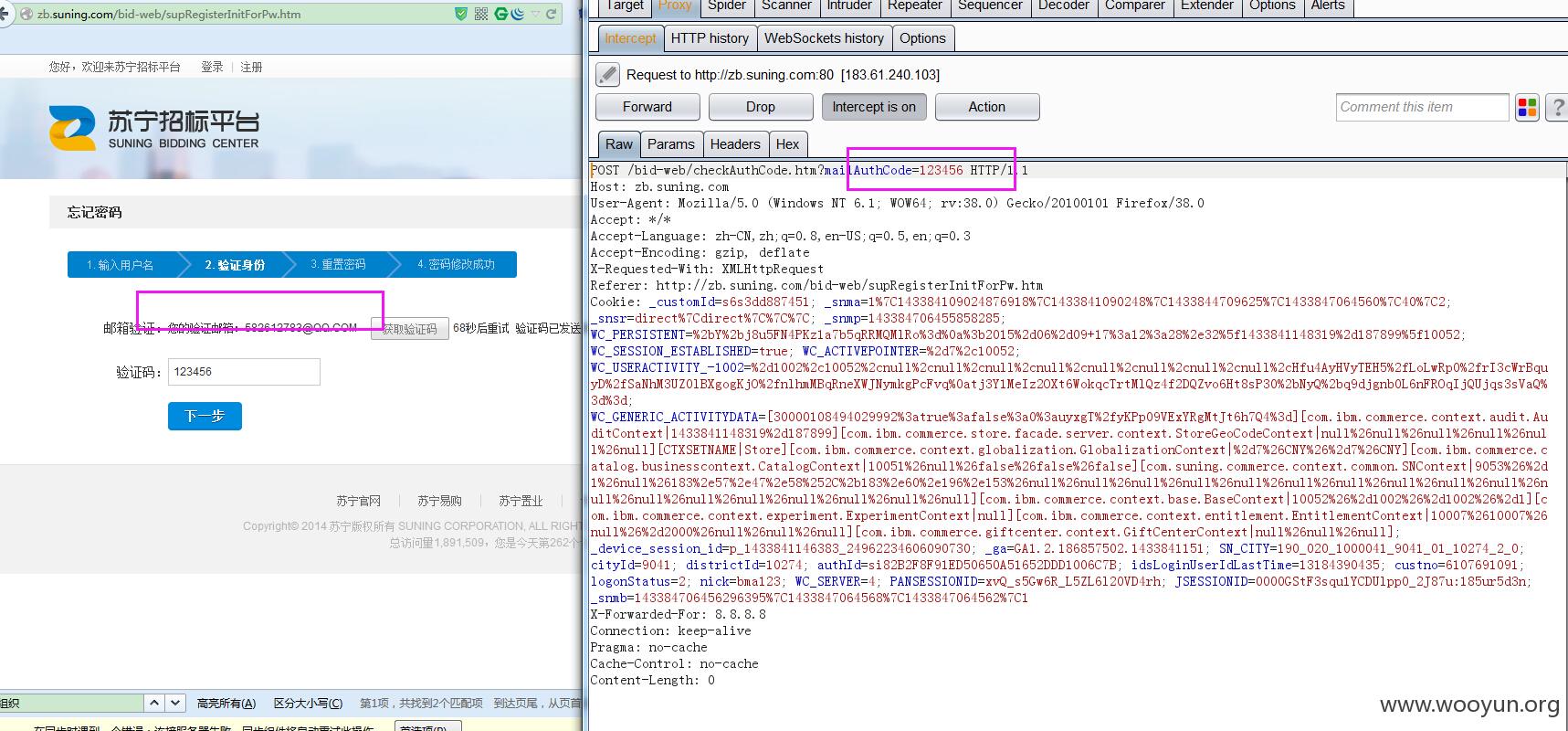Open Burp Alerts tab
1568x731 pixels.
[x=1328, y=6]
